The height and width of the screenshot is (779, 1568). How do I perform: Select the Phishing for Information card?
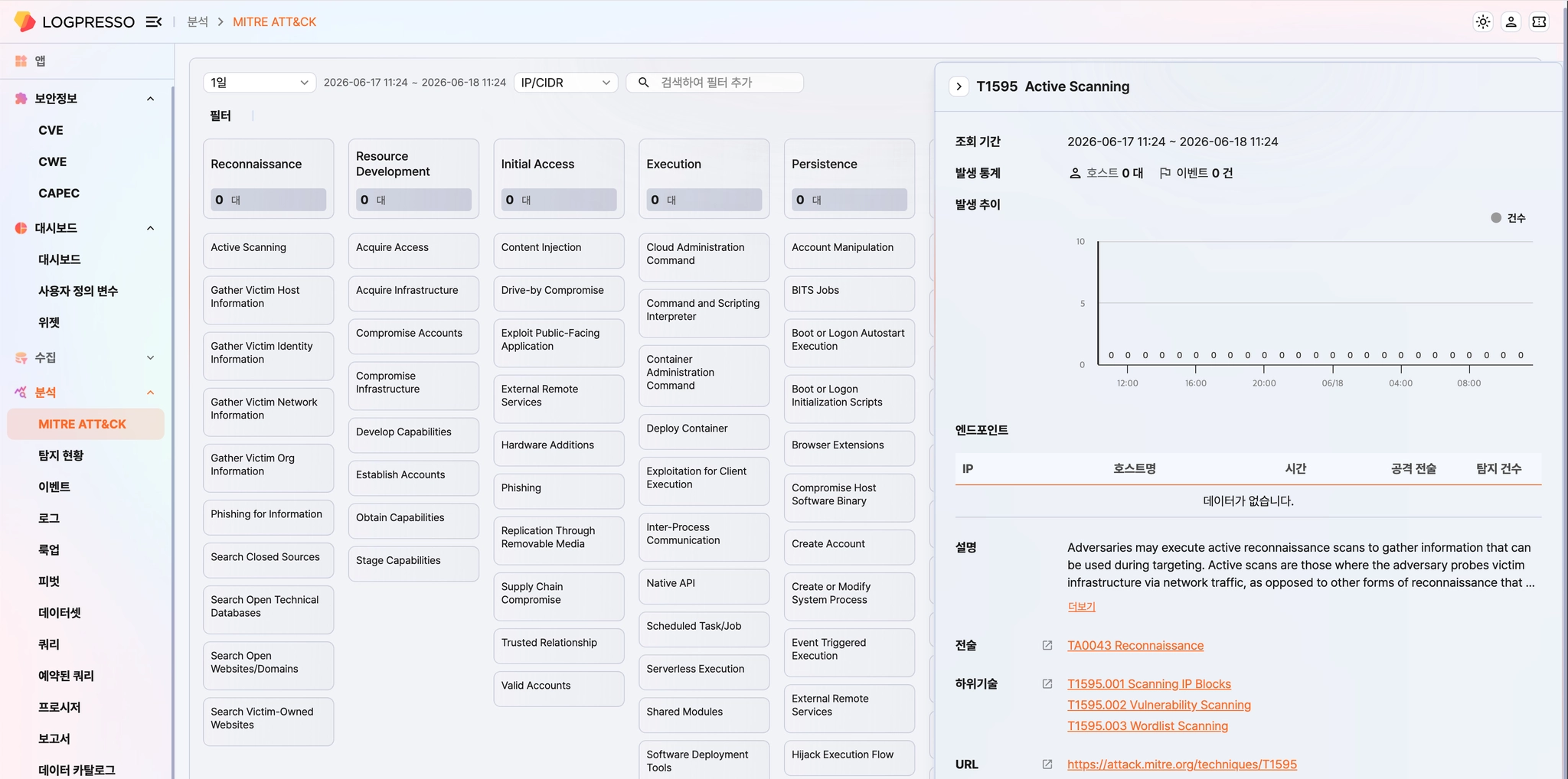[268, 517]
